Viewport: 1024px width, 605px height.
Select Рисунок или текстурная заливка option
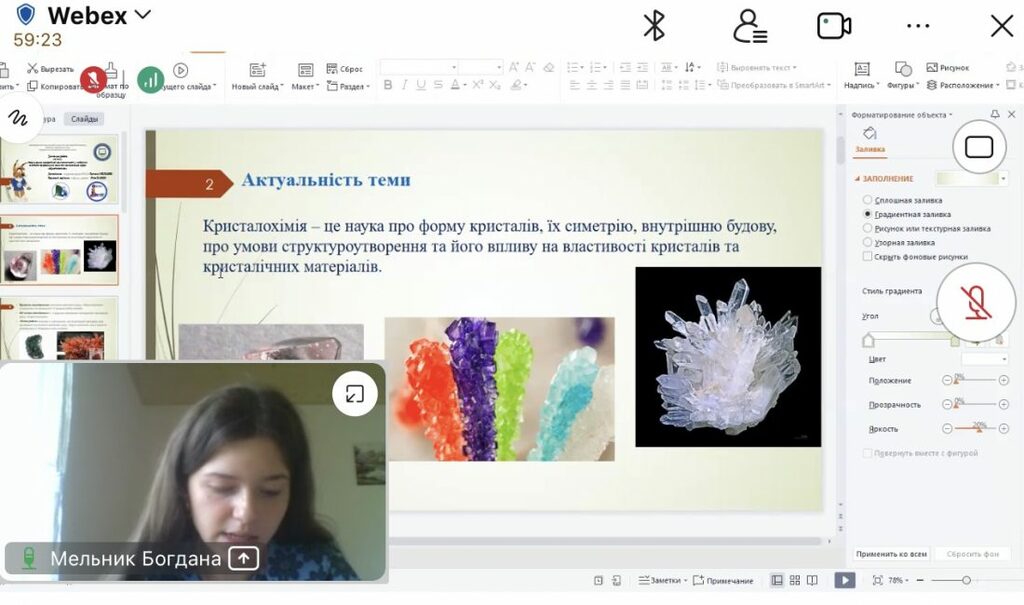click(867, 228)
